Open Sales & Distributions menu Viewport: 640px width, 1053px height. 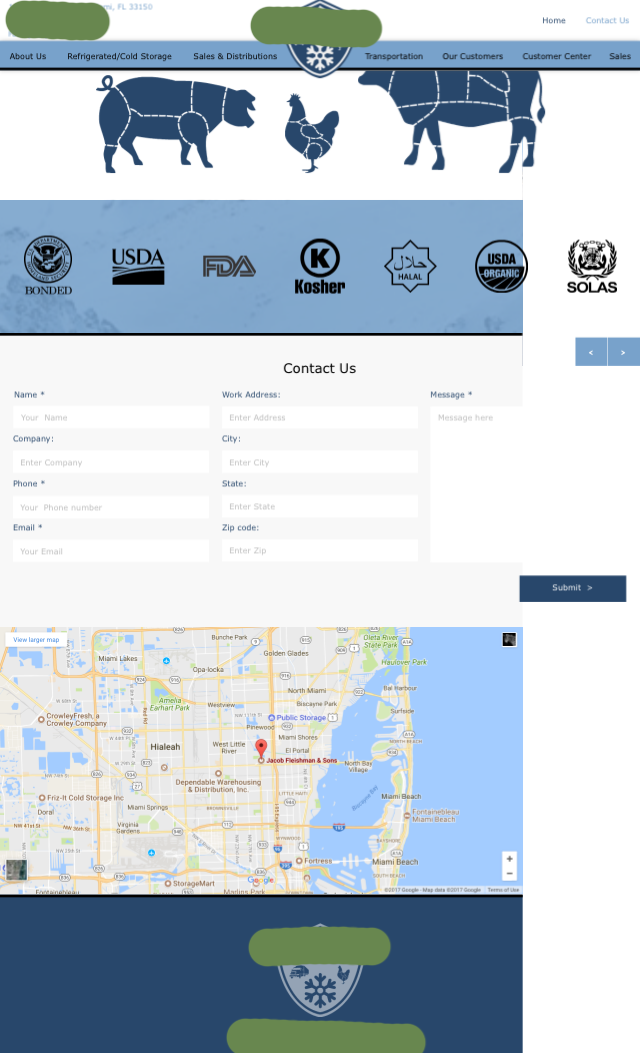point(235,56)
